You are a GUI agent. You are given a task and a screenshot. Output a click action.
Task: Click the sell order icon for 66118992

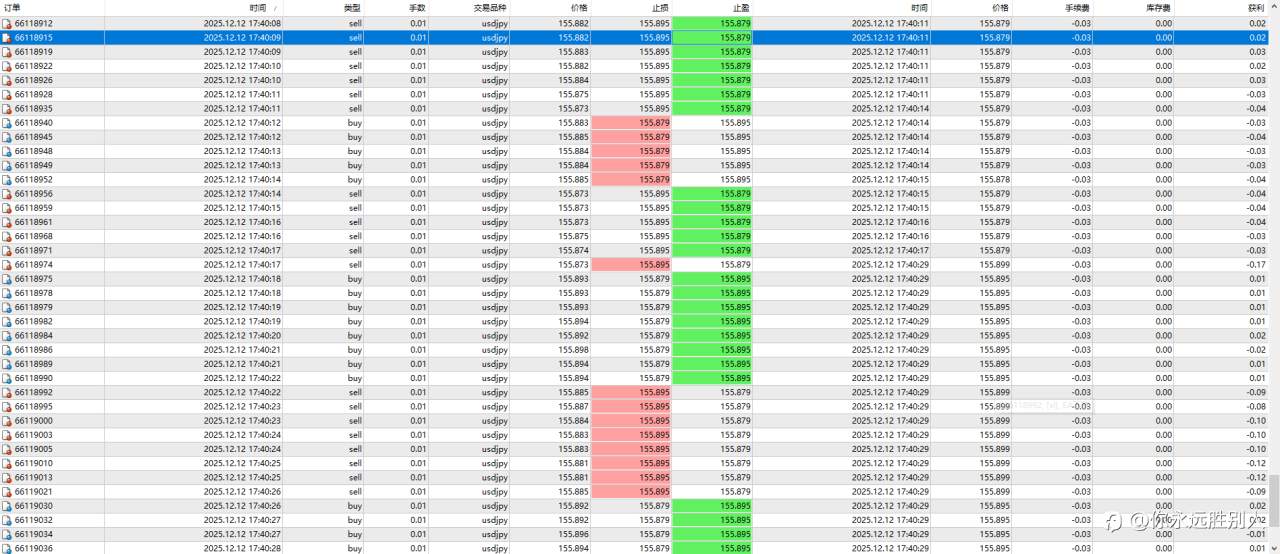(7, 392)
